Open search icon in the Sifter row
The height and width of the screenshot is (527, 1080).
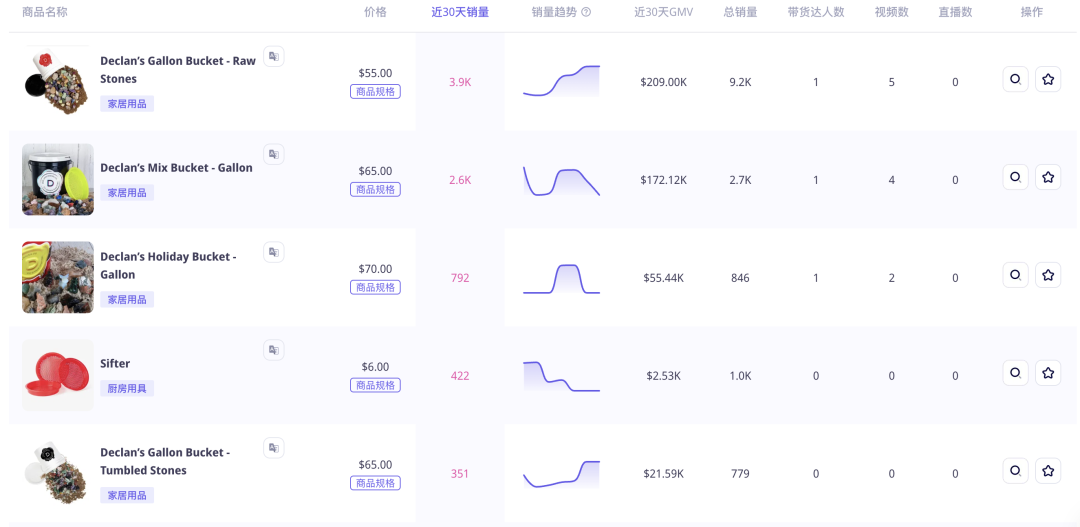point(1015,373)
